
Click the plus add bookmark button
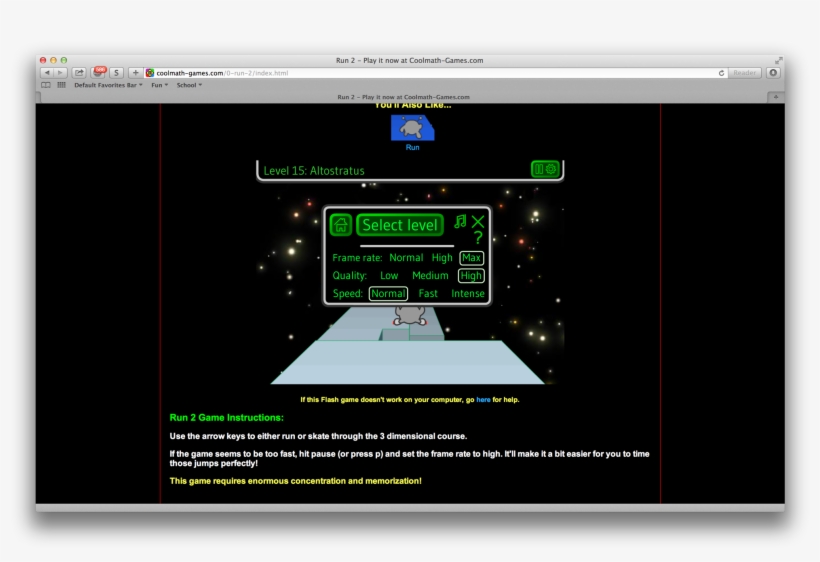[135, 73]
